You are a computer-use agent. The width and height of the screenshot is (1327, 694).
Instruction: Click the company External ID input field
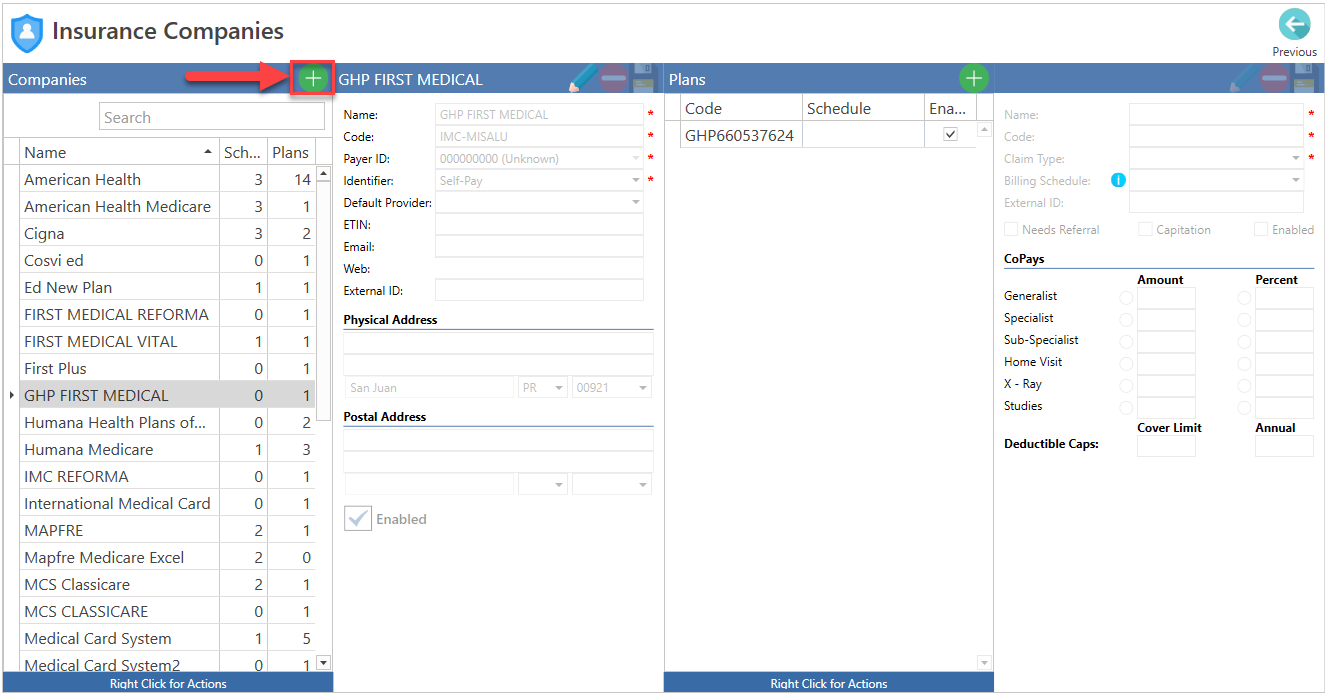pyautogui.click(x=540, y=291)
